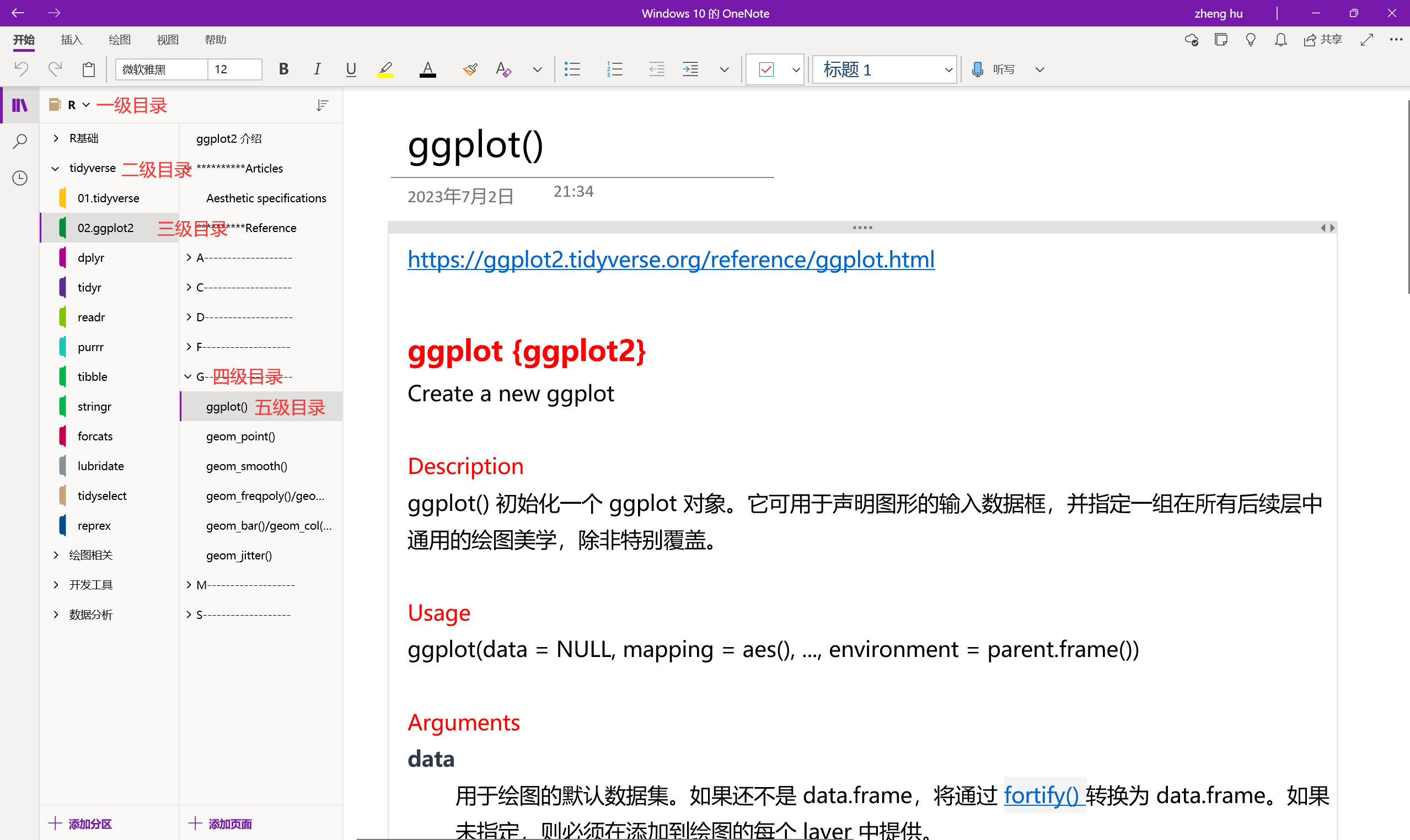The width and height of the screenshot is (1410, 840).
Task: Click the bulleted list icon
Action: pyautogui.click(x=572, y=69)
